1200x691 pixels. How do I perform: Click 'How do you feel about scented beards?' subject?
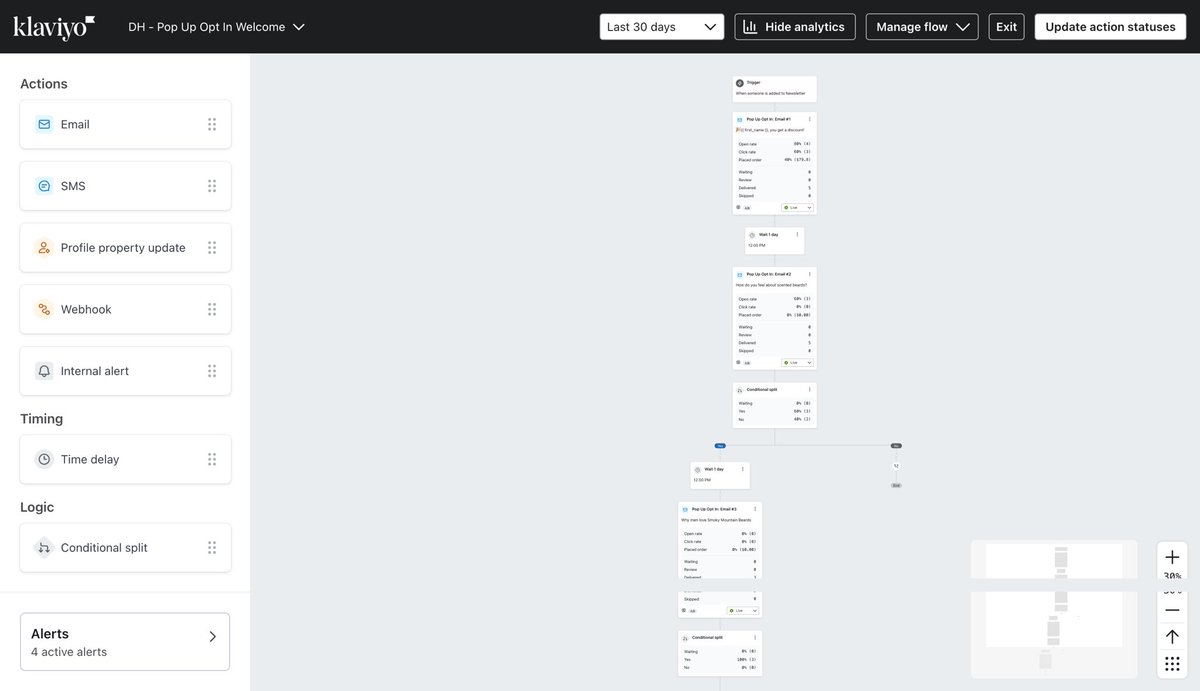tap(771, 285)
